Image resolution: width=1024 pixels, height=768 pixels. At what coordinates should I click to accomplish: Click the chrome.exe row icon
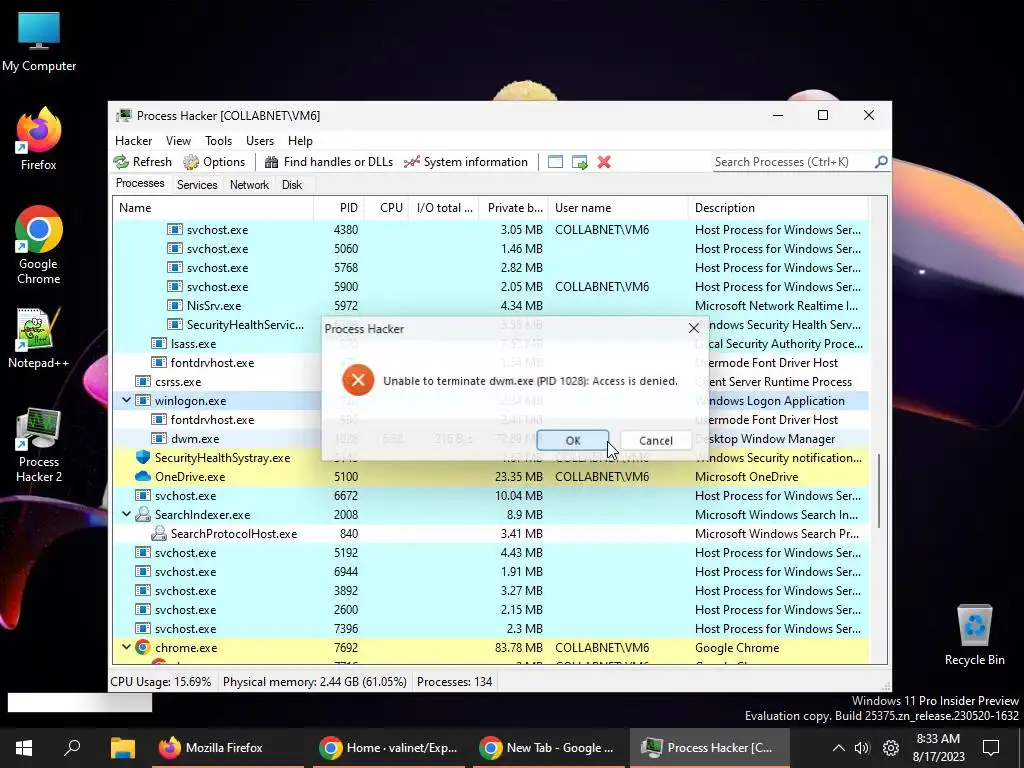pyautogui.click(x=142, y=648)
